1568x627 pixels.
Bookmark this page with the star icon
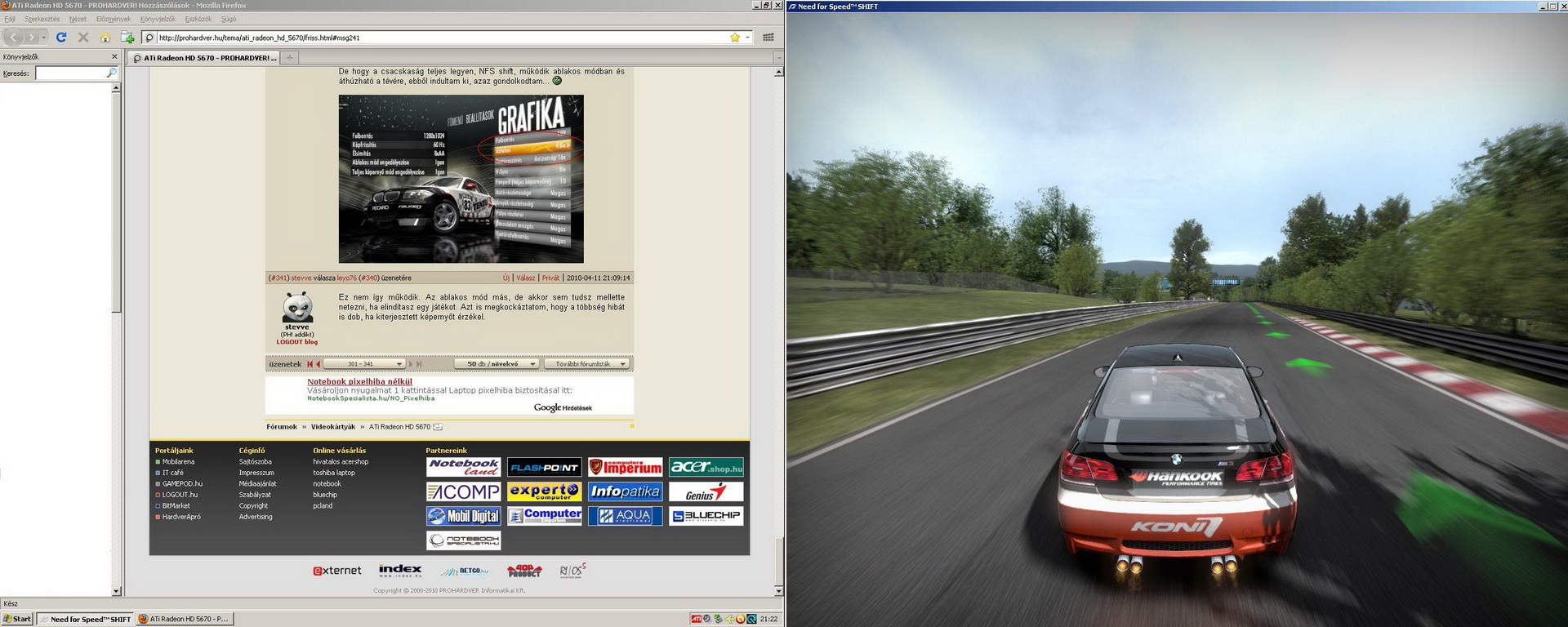734,37
